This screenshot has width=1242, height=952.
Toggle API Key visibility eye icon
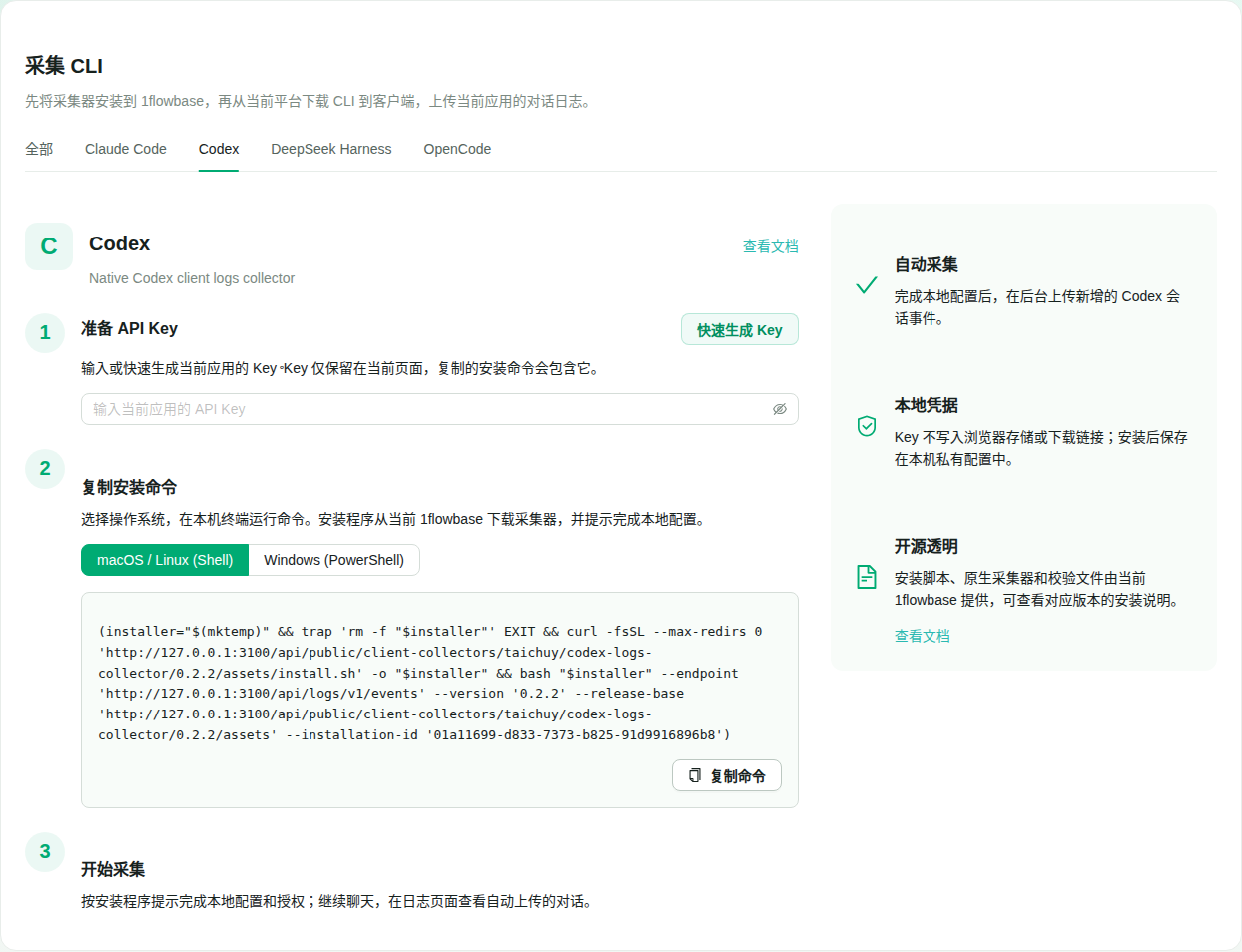tap(780, 409)
